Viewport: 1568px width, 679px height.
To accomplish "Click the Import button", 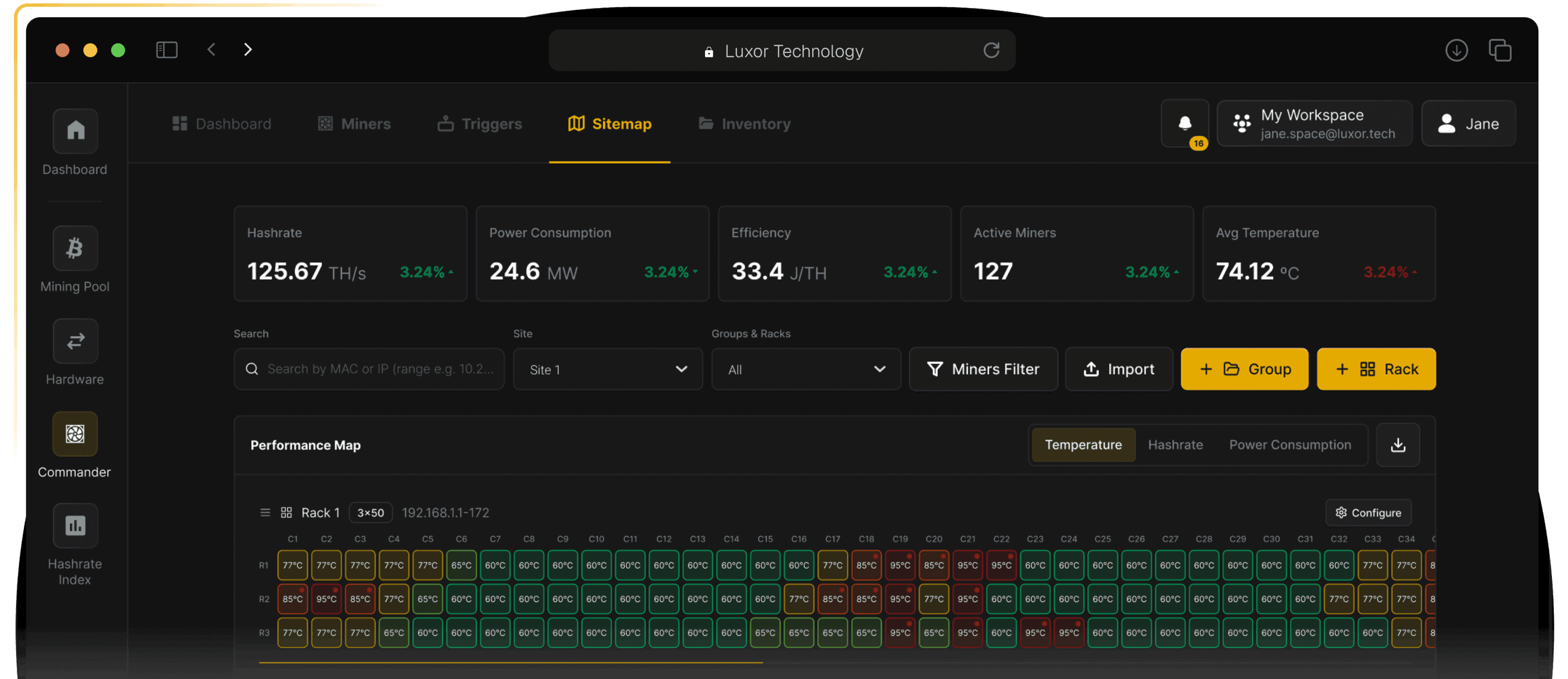I will click(1119, 369).
